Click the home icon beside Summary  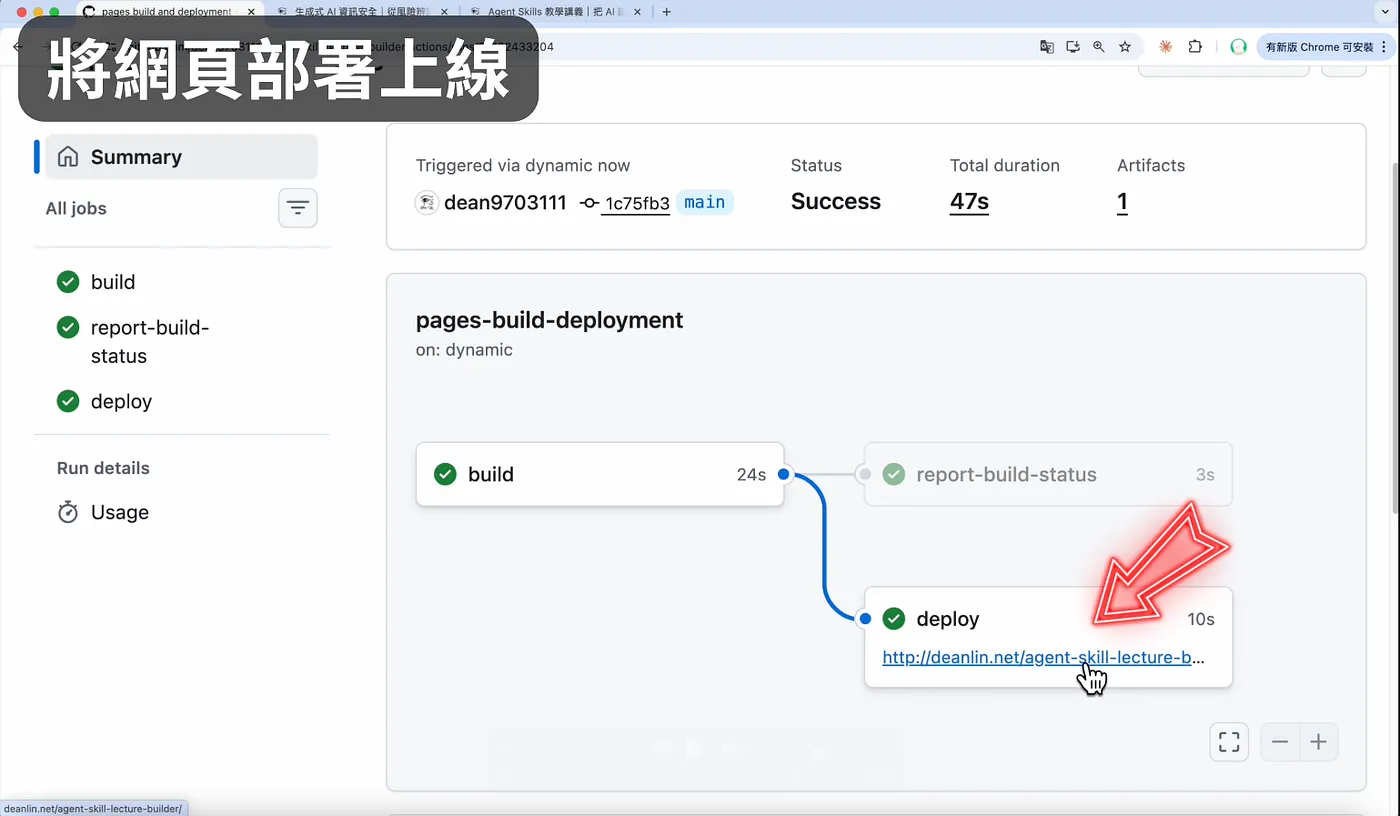pos(68,157)
